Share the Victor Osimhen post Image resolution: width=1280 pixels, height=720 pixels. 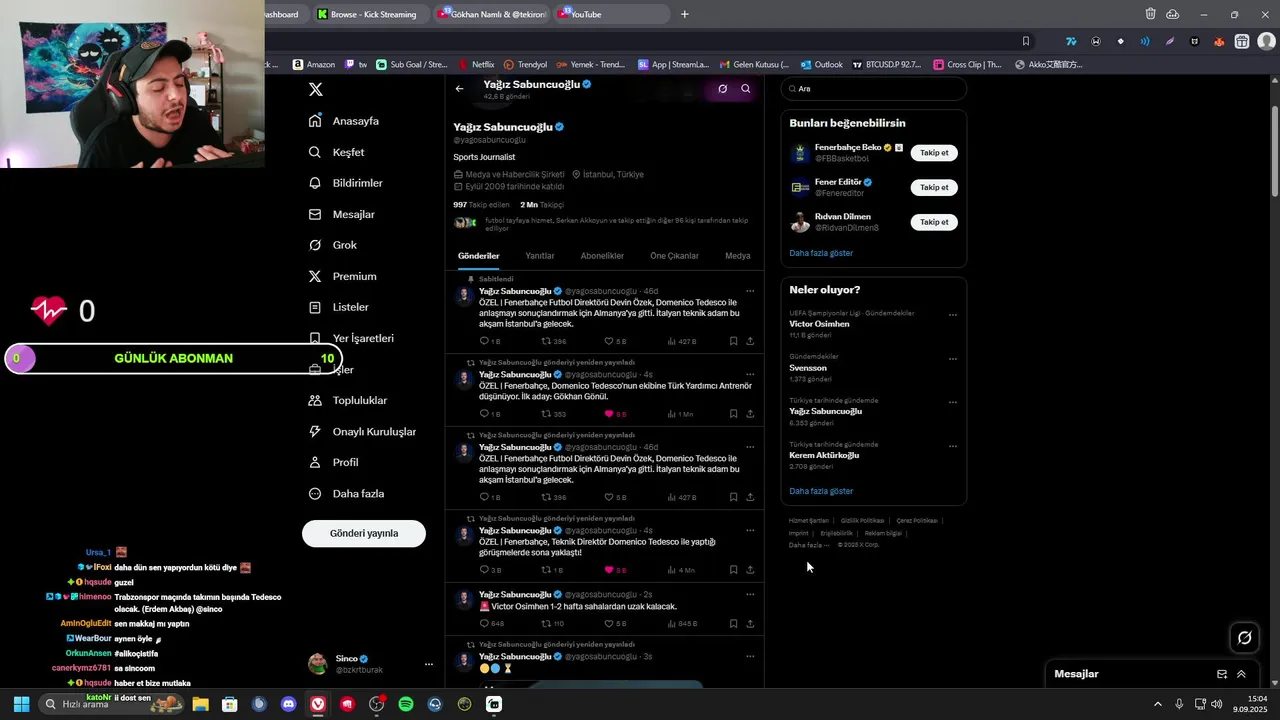click(750, 624)
